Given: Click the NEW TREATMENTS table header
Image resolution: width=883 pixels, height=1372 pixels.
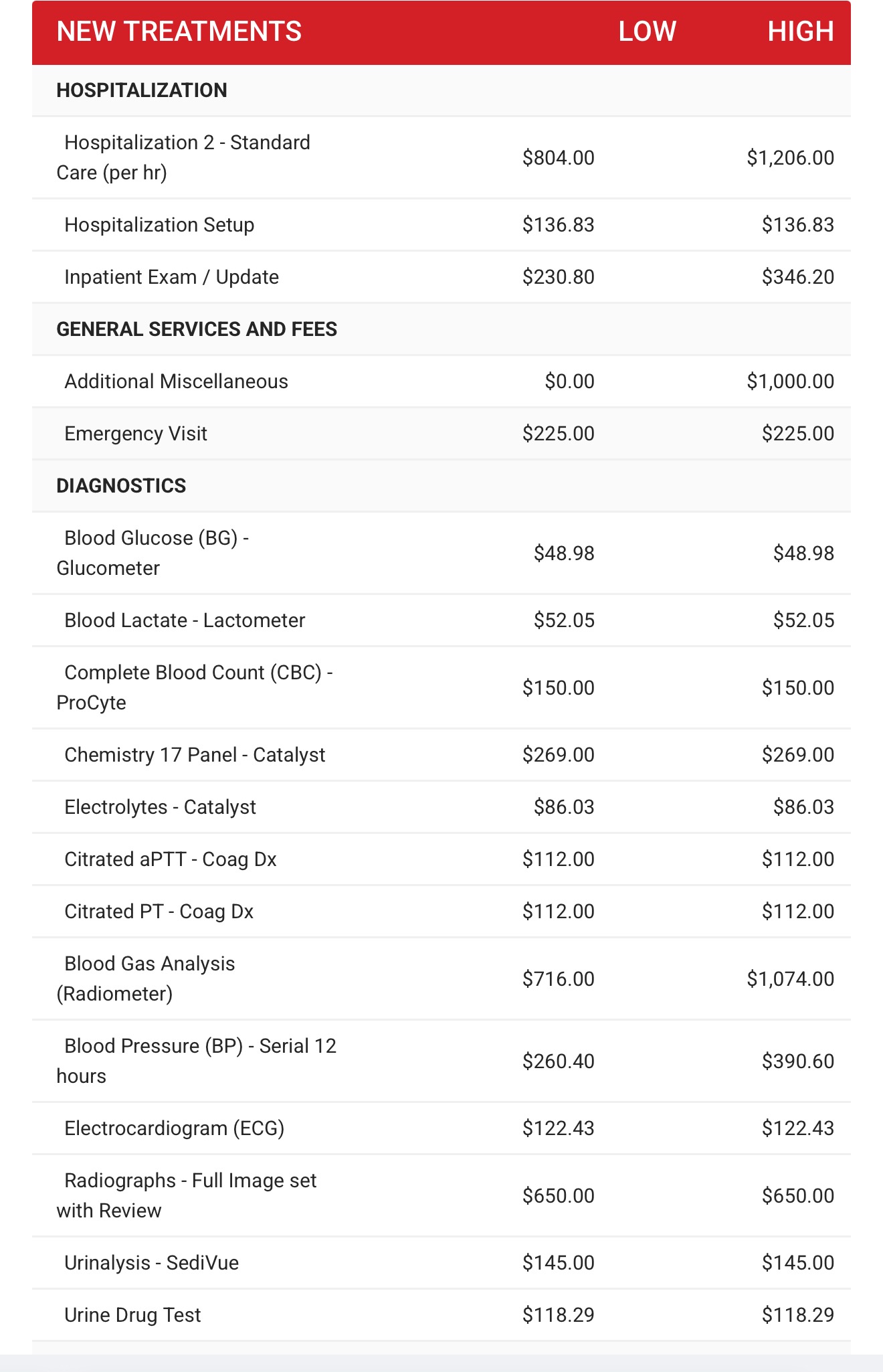Looking at the screenshot, I should 179,31.
